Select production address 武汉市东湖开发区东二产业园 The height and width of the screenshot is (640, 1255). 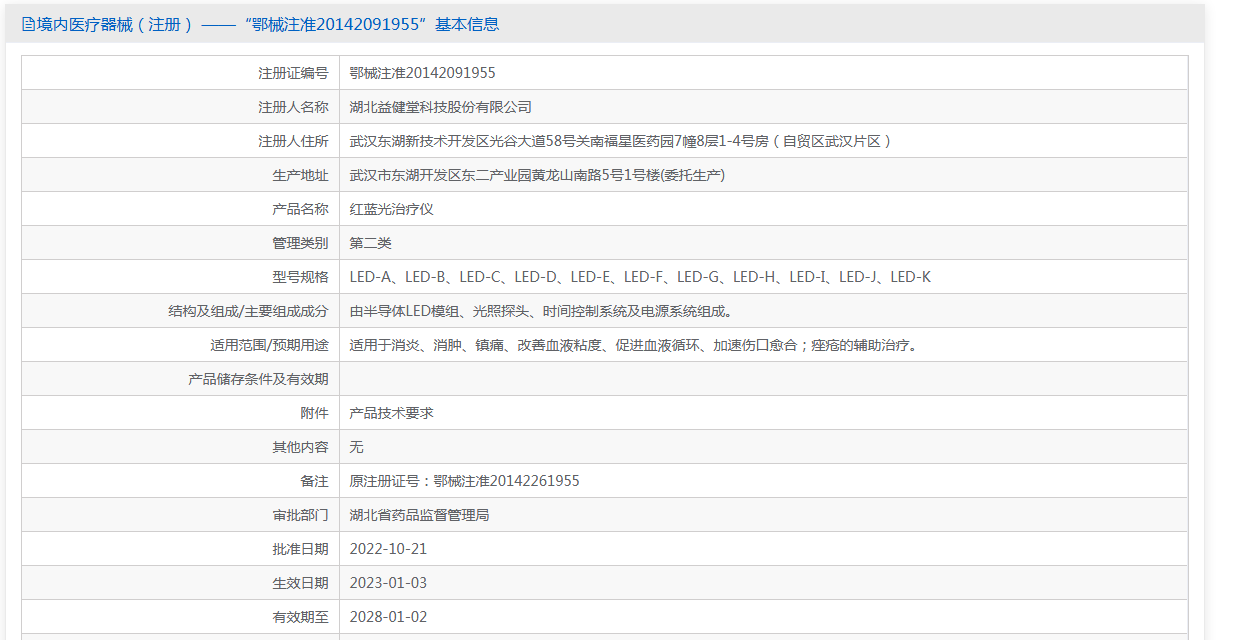tap(537, 175)
